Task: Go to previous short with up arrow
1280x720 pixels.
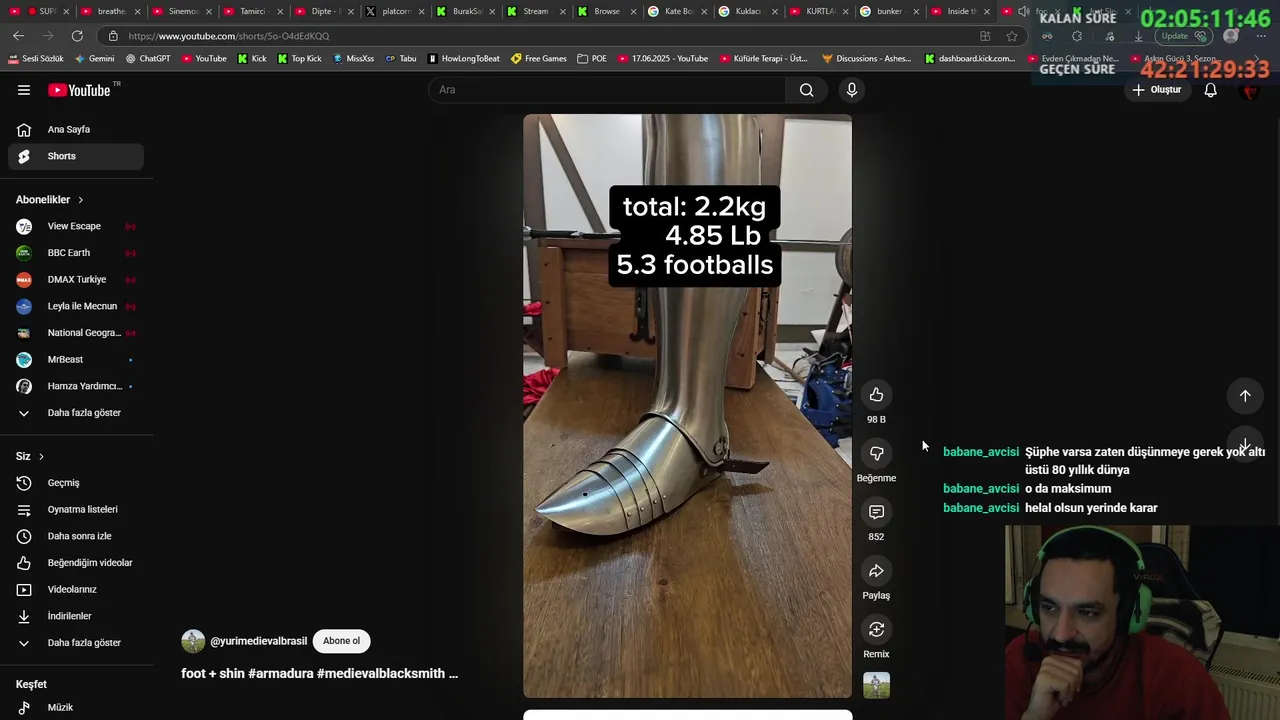Action: point(1245,396)
